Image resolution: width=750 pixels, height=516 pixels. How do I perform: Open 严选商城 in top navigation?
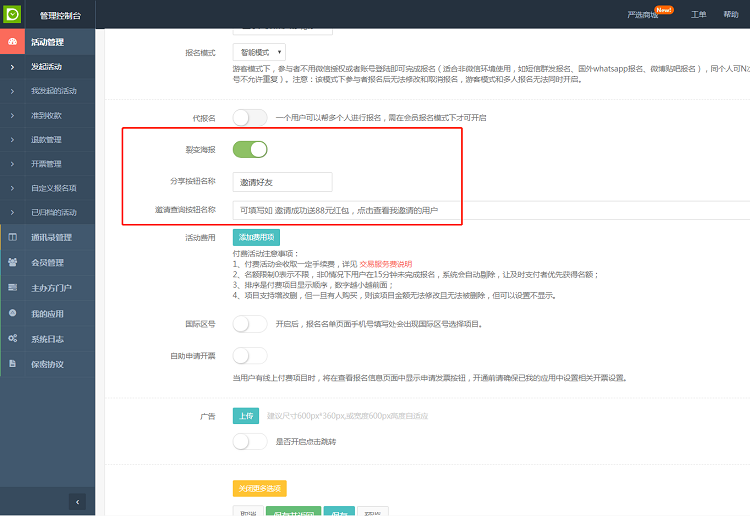coord(643,15)
